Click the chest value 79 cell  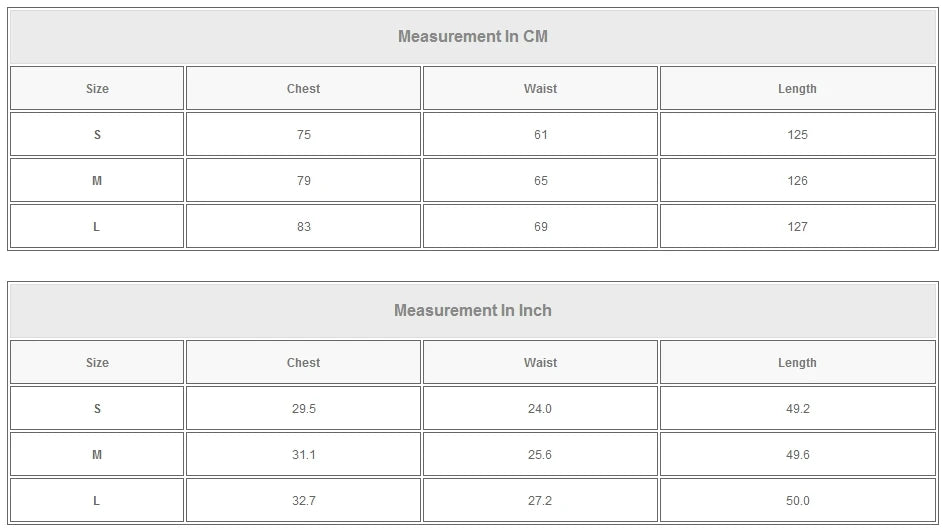coord(303,181)
